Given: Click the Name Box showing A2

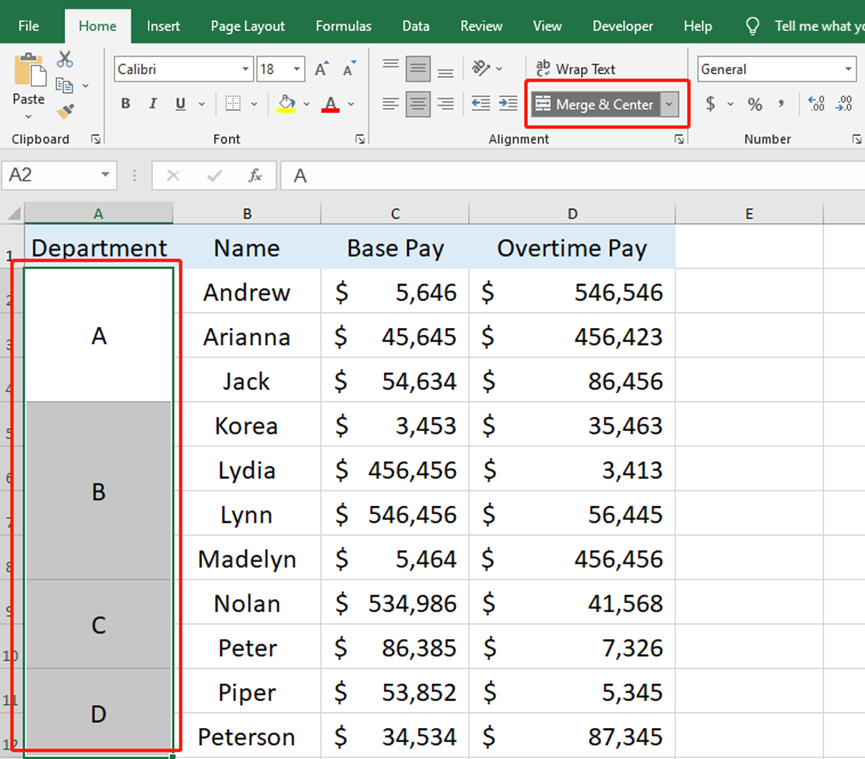Looking at the screenshot, I should (50, 174).
